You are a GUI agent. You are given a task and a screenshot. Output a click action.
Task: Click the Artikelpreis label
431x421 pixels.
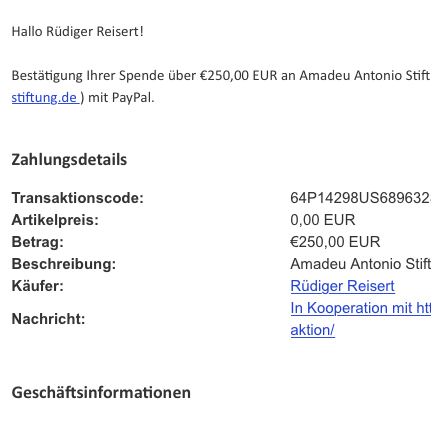55,220
